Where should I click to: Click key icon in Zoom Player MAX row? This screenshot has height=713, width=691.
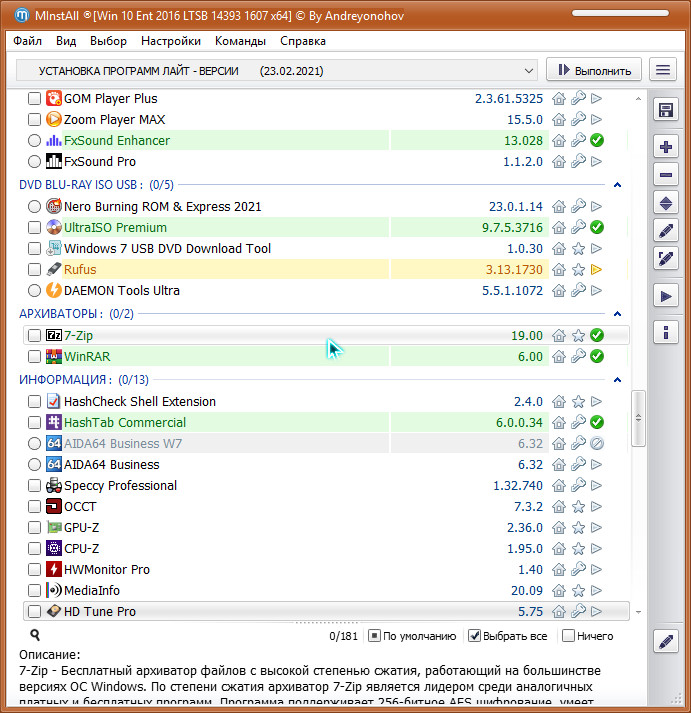(x=578, y=119)
